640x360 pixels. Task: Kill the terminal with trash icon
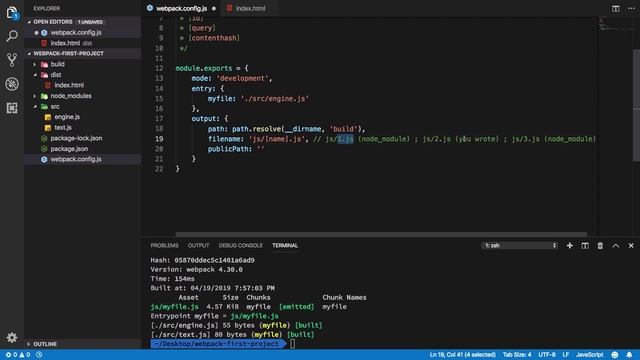click(600, 245)
